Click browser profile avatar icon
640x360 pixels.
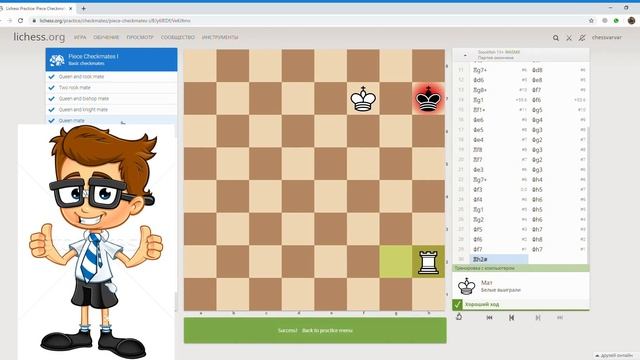click(x=631, y=20)
